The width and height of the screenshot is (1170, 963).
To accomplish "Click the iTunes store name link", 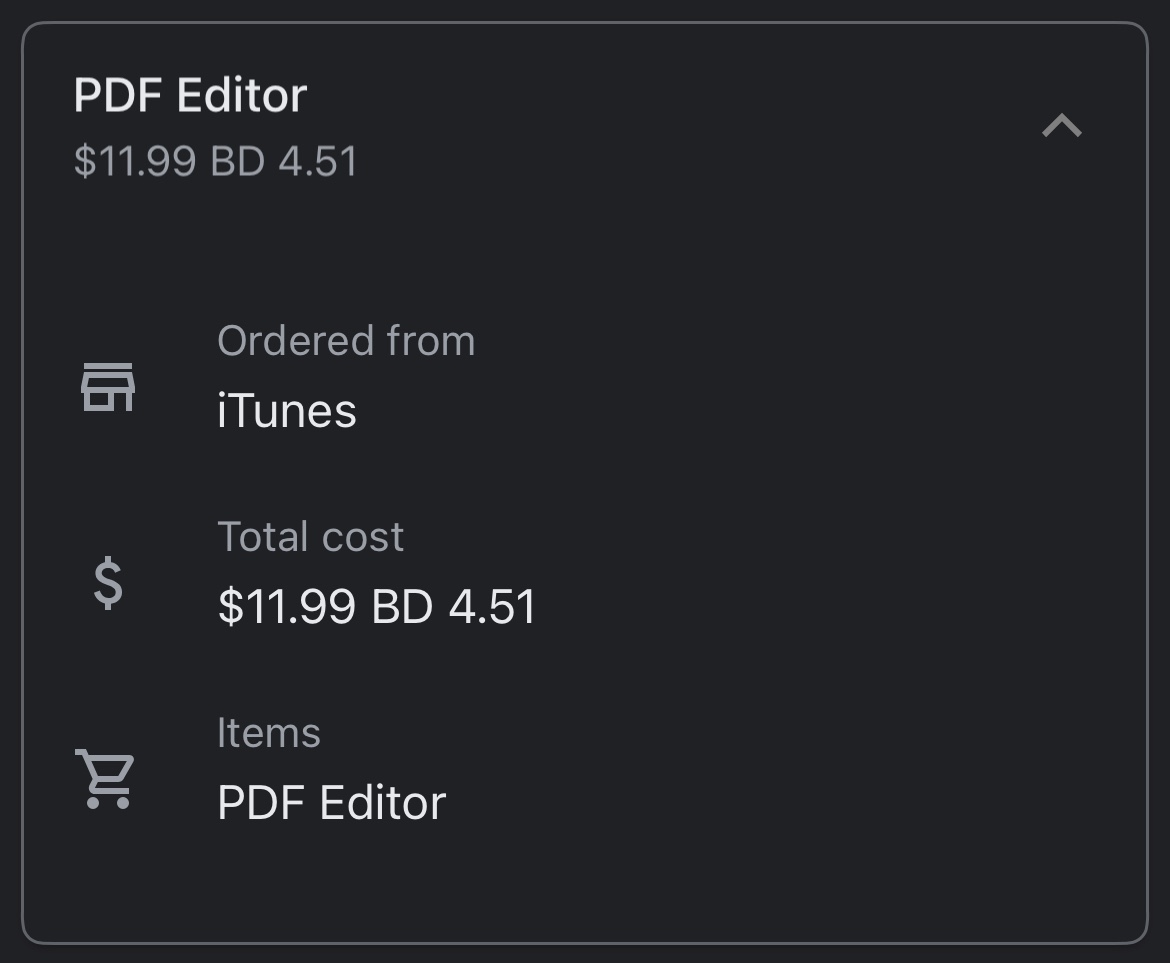I will [286, 410].
